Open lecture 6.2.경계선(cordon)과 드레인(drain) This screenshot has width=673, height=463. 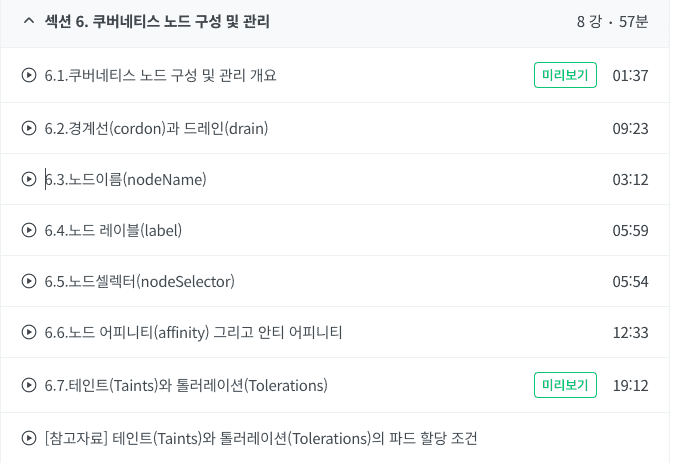click(x=156, y=128)
